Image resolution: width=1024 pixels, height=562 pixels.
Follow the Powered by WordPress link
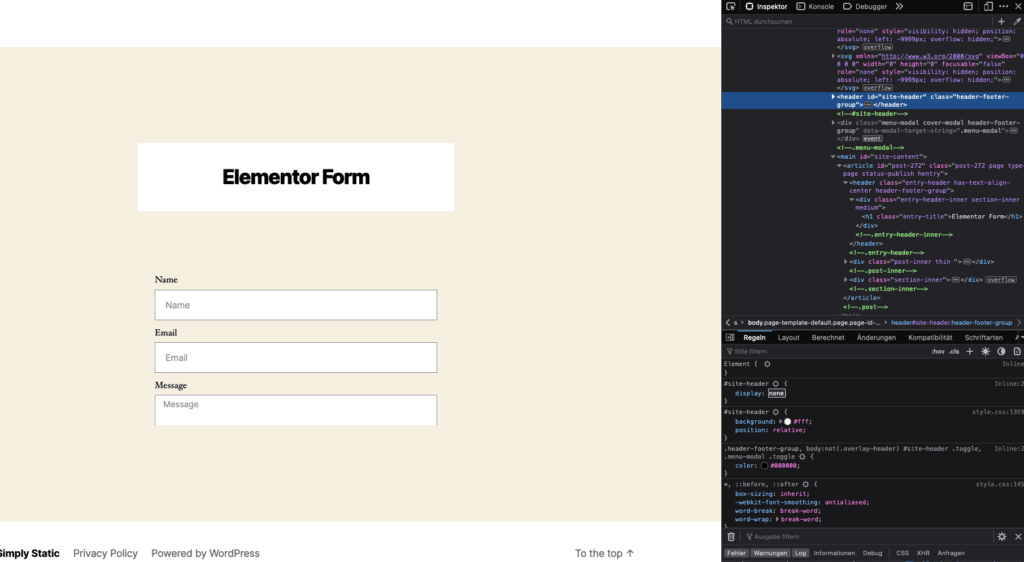(x=205, y=554)
